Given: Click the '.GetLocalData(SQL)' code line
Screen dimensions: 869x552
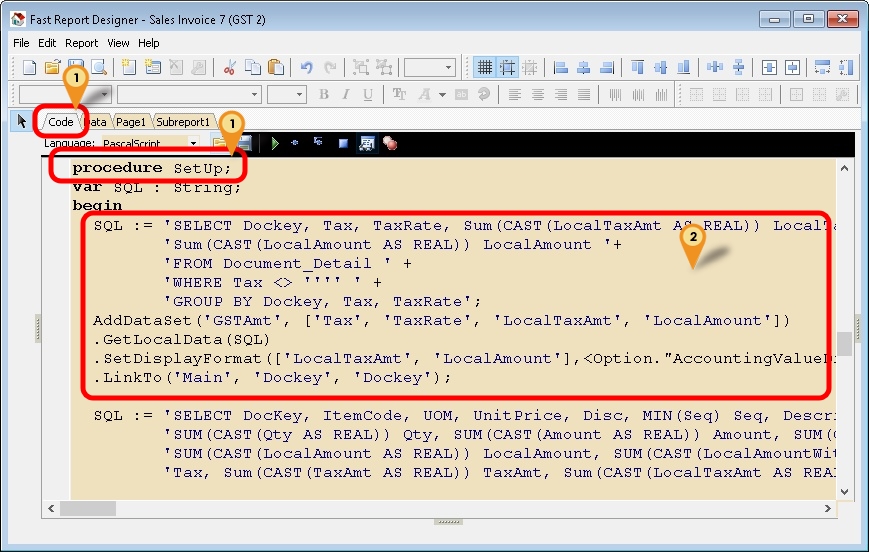Looking at the screenshot, I should (x=181, y=340).
